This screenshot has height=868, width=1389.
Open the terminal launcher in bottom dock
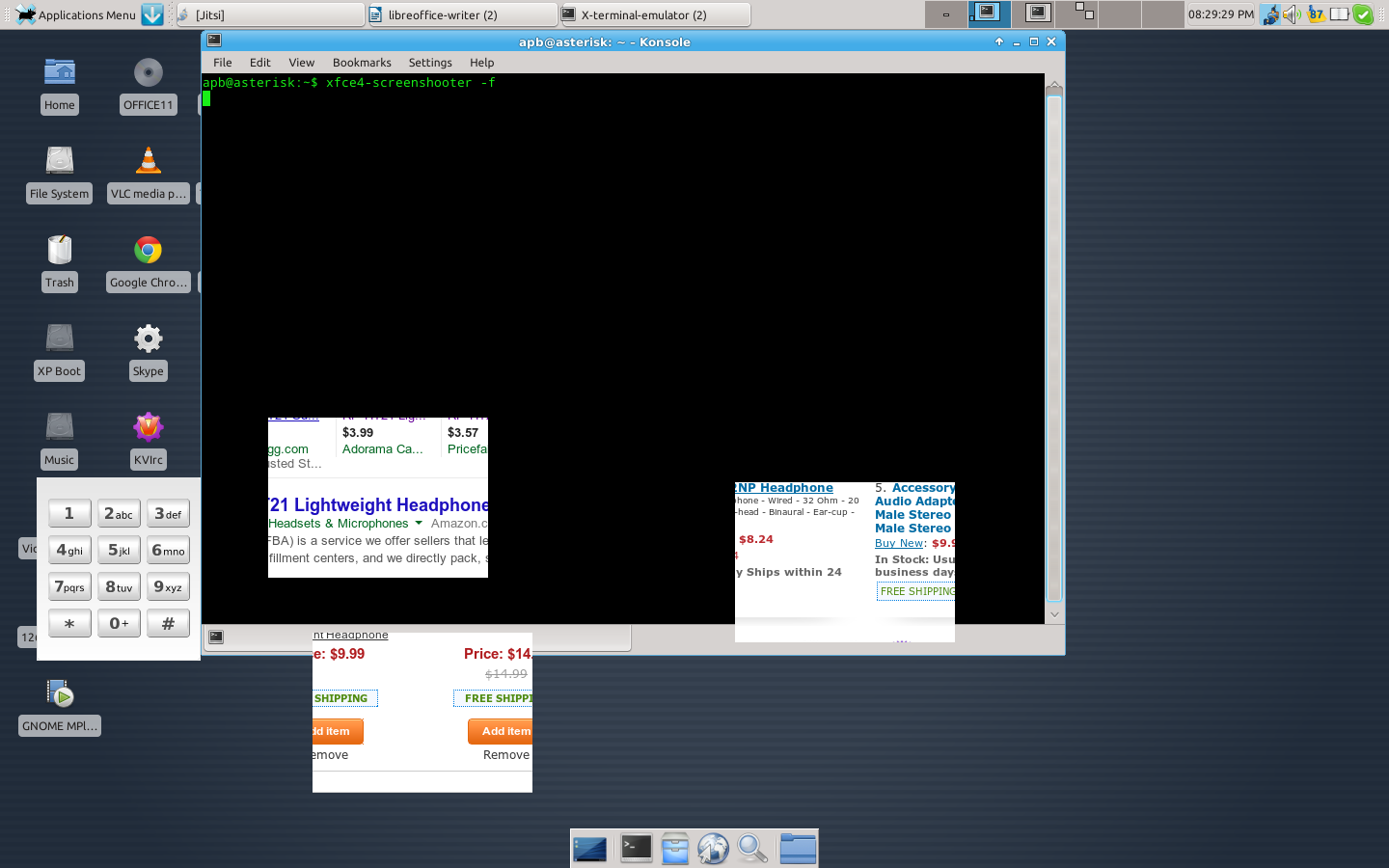[636, 849]
